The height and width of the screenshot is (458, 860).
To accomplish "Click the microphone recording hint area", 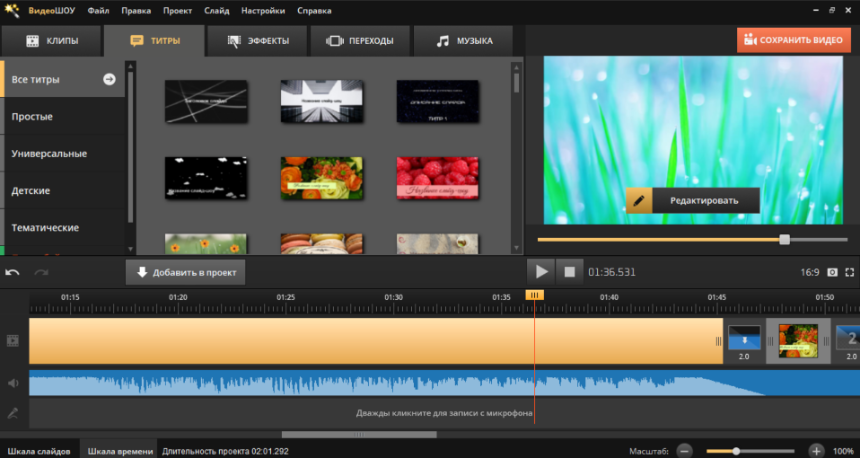I will tap(444, 413).
